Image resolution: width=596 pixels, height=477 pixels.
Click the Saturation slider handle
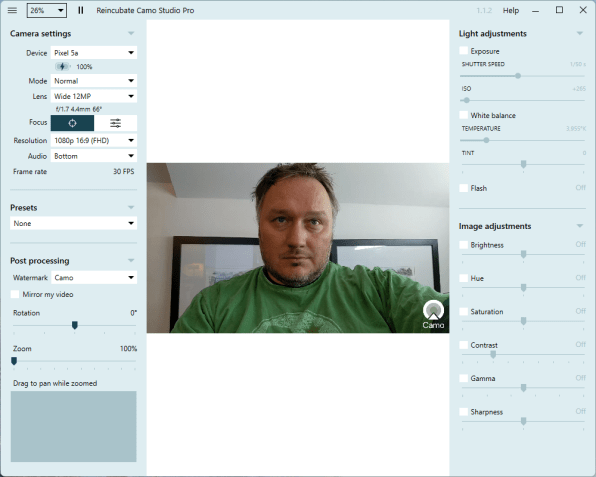pos(523,321)
